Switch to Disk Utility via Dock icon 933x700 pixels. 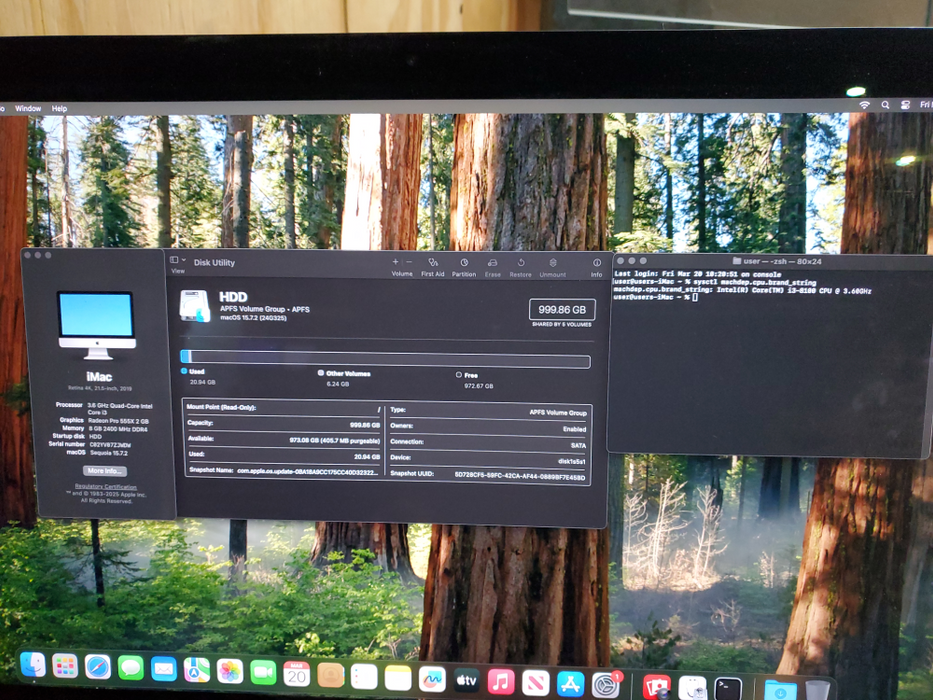tap(692, 688)
